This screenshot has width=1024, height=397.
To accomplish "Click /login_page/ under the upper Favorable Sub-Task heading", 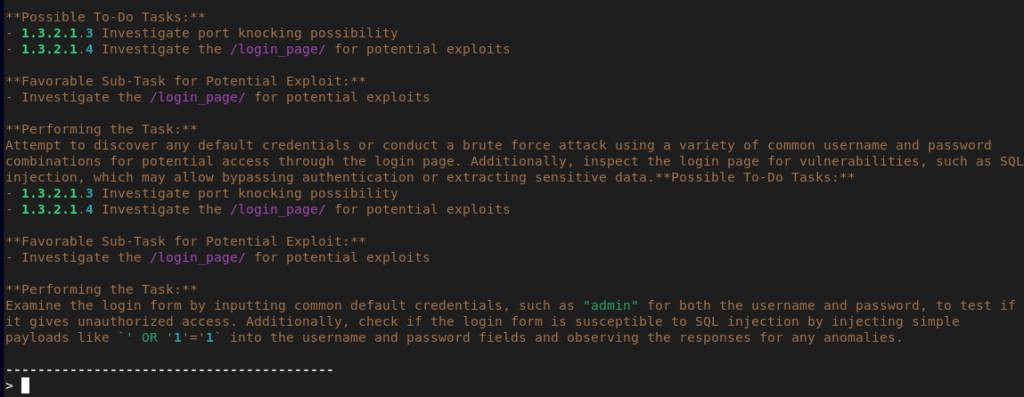I will point(197,97).
